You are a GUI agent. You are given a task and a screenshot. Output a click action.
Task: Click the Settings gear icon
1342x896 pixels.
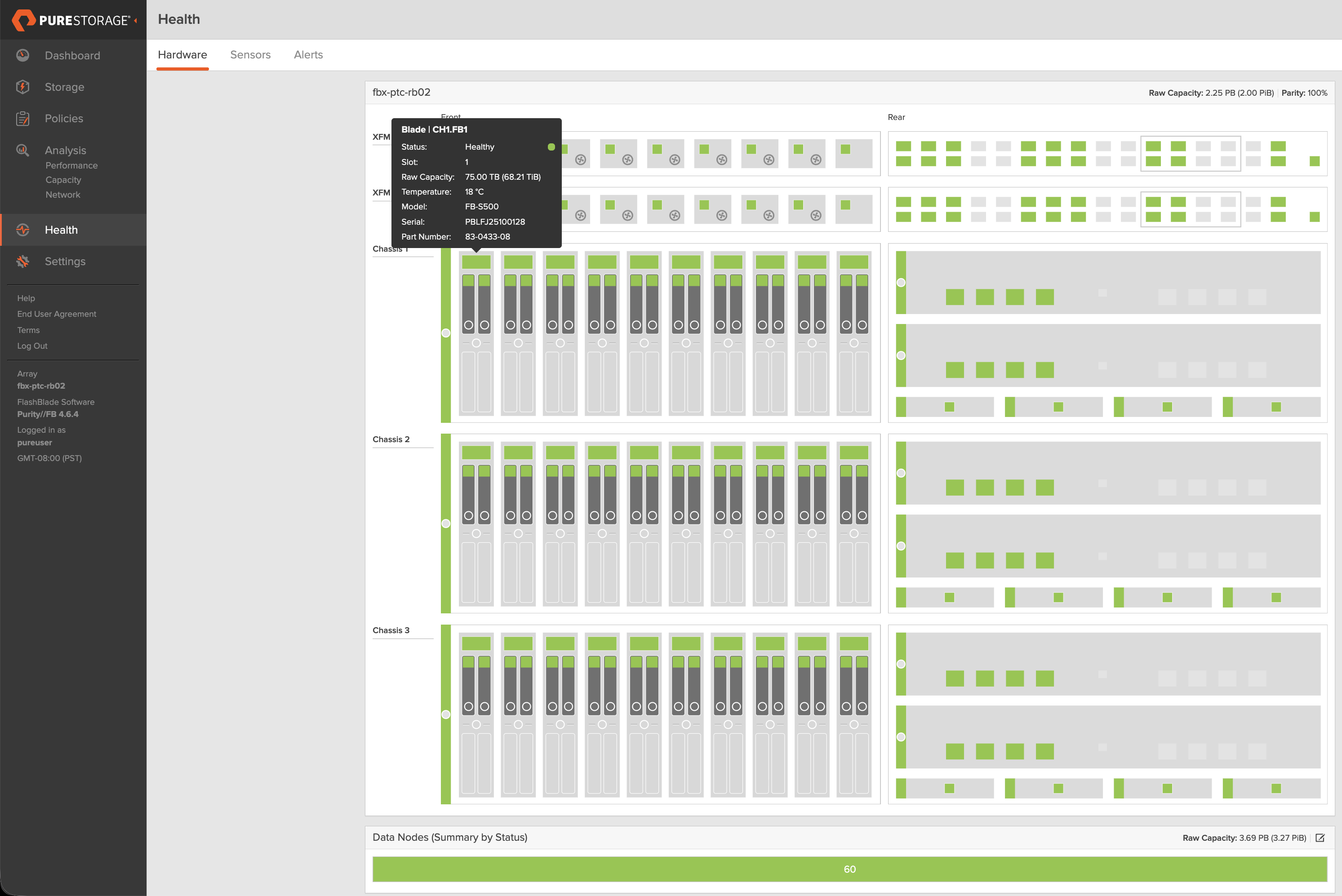pyautogui.click(x=23, y=261)
